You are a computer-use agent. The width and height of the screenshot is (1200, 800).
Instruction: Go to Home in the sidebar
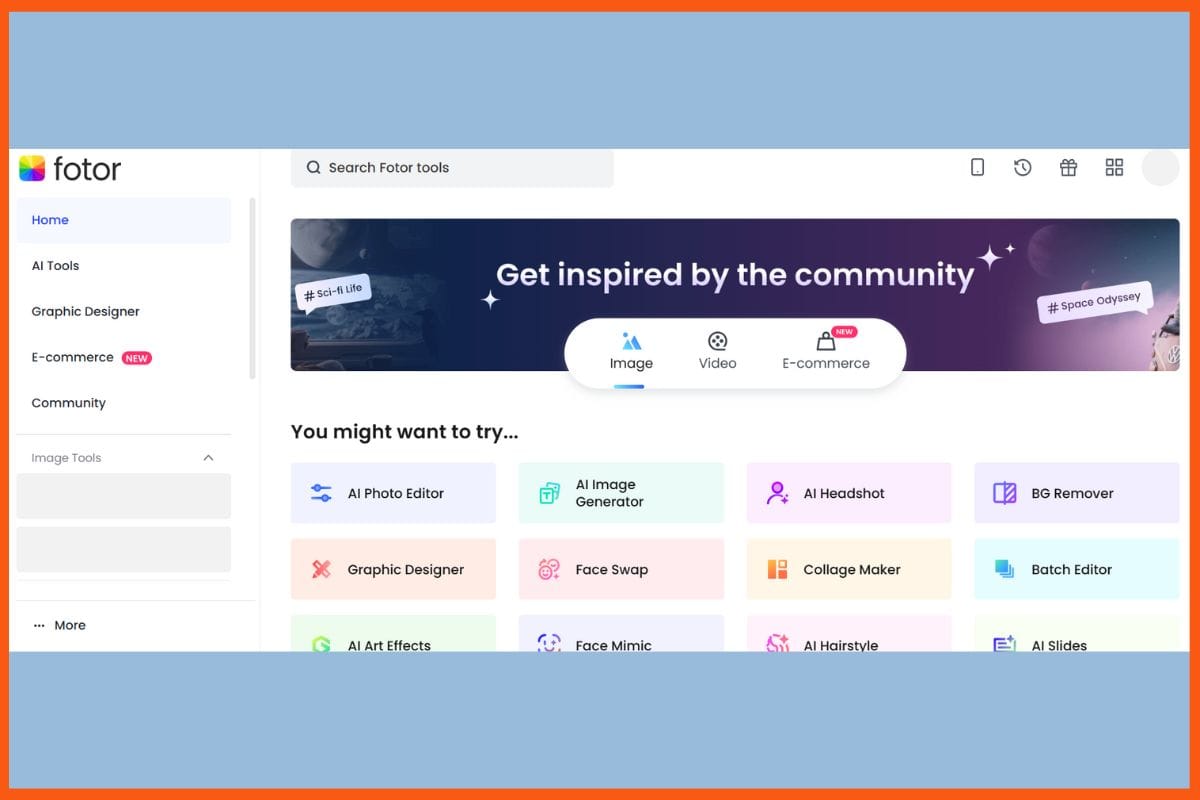[x=124, y=220]
